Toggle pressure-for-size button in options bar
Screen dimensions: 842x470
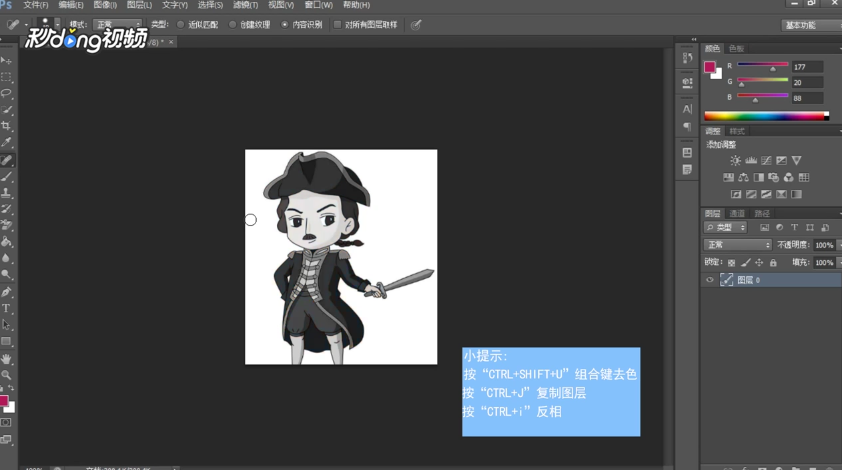(416, 25)
